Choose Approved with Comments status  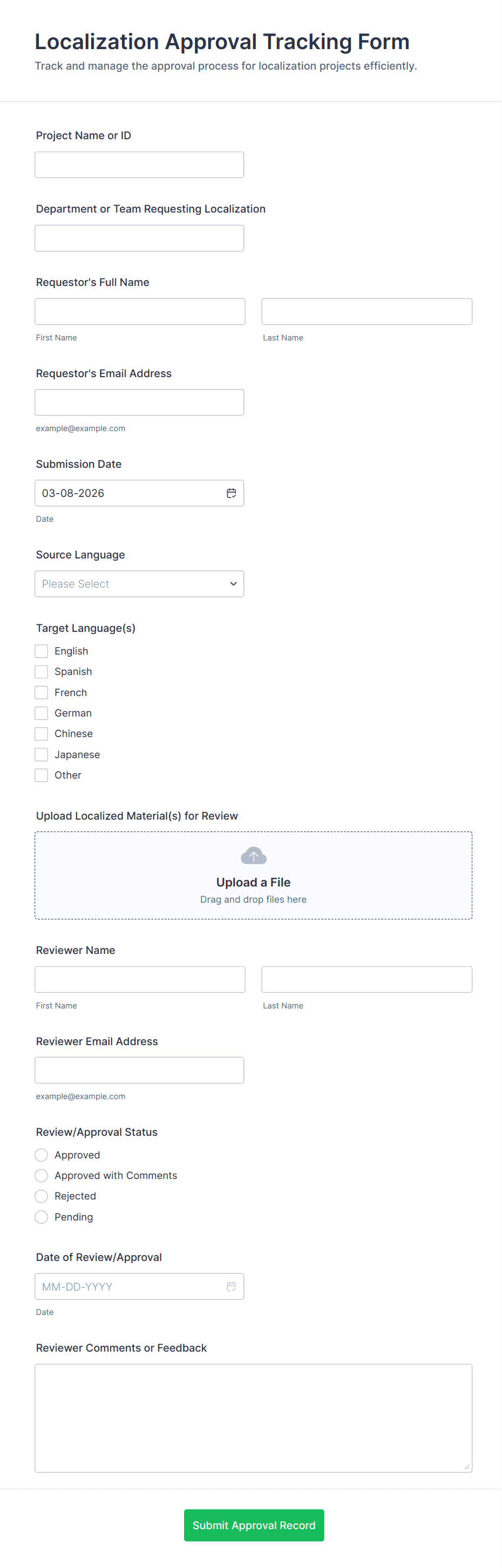point(42,1175)
